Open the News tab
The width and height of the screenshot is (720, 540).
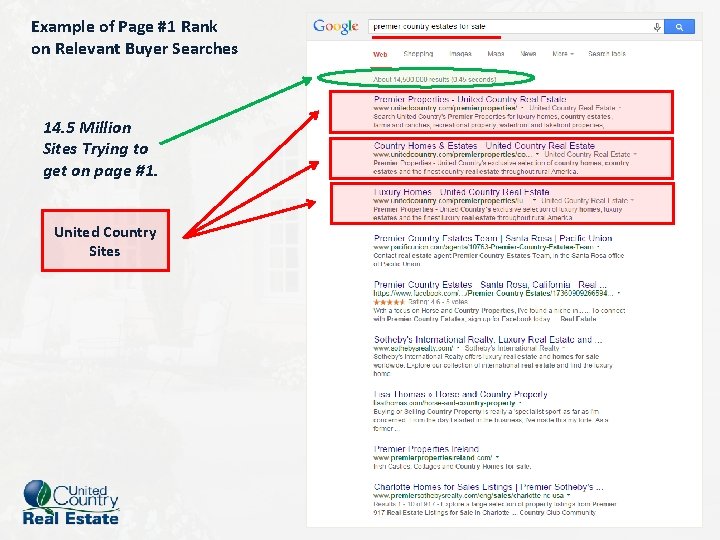[528, 54]
